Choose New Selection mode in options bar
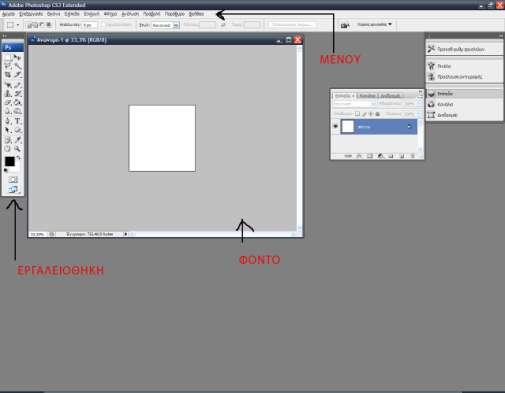Viewport: 505px width, 393px height. coord(30,25)
